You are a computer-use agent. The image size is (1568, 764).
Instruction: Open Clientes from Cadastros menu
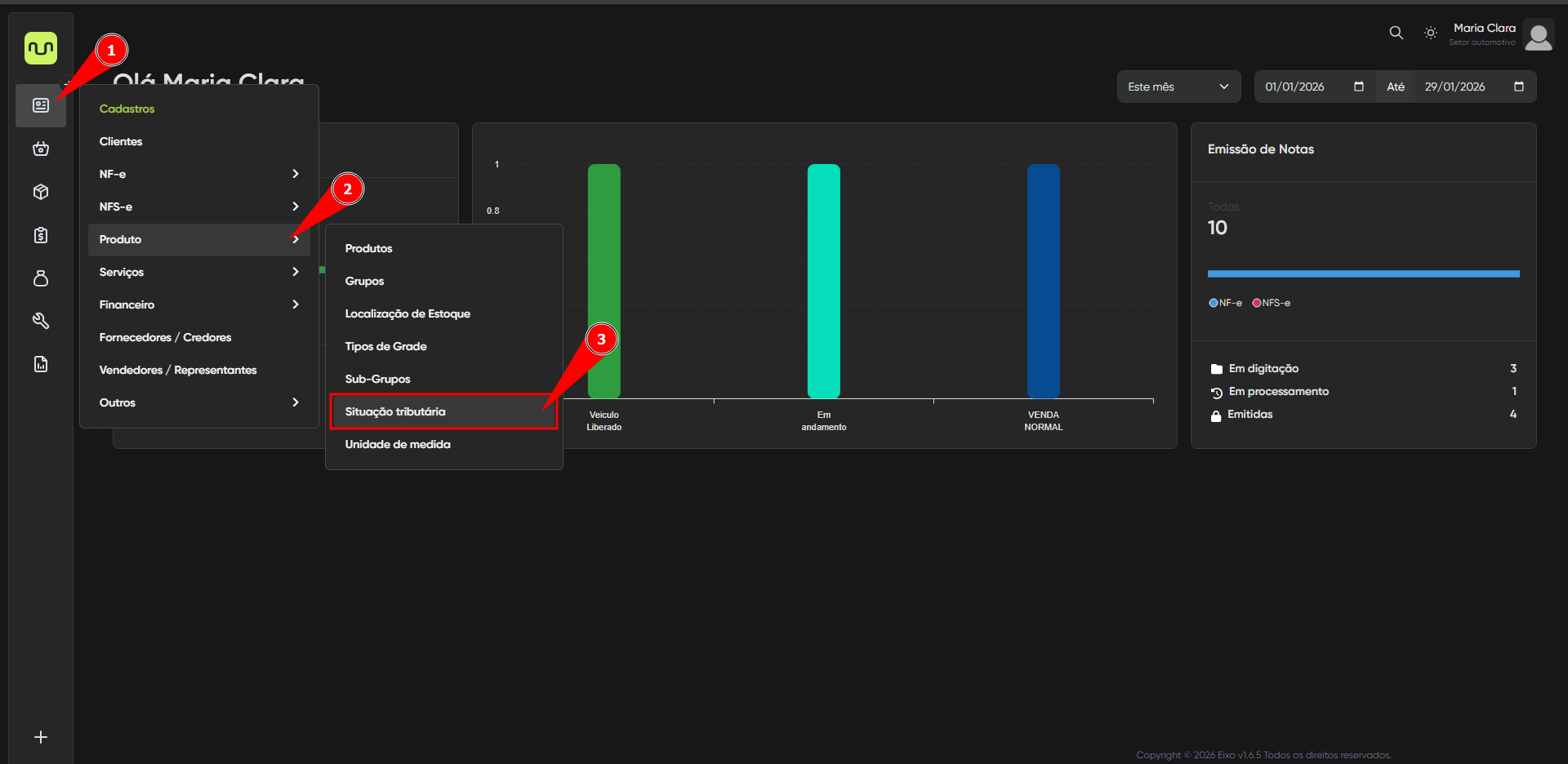click(121, 141)
